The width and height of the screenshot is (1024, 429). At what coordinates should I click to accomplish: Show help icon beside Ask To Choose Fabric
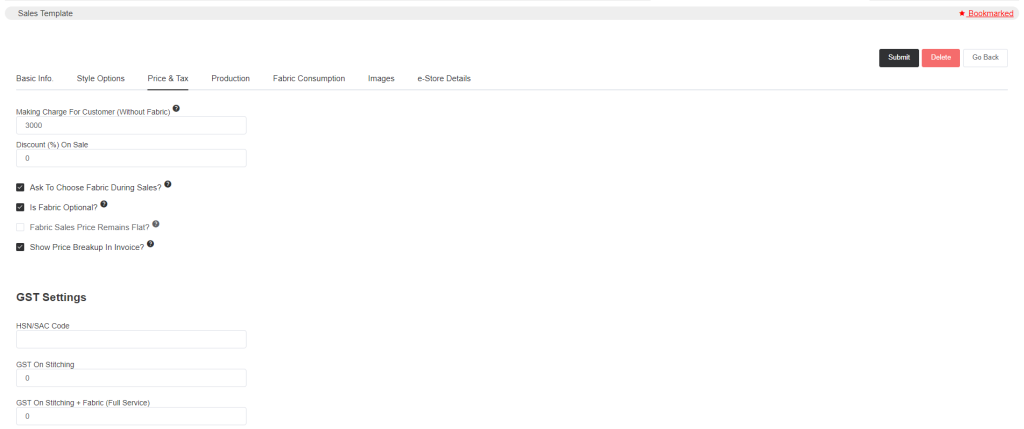(168, 184)
